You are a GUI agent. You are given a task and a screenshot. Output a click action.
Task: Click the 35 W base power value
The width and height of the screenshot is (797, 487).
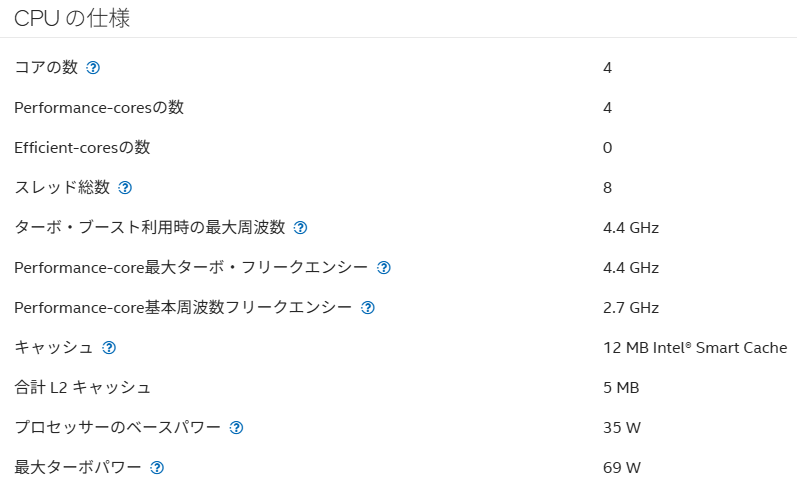(x=622, y=428)
